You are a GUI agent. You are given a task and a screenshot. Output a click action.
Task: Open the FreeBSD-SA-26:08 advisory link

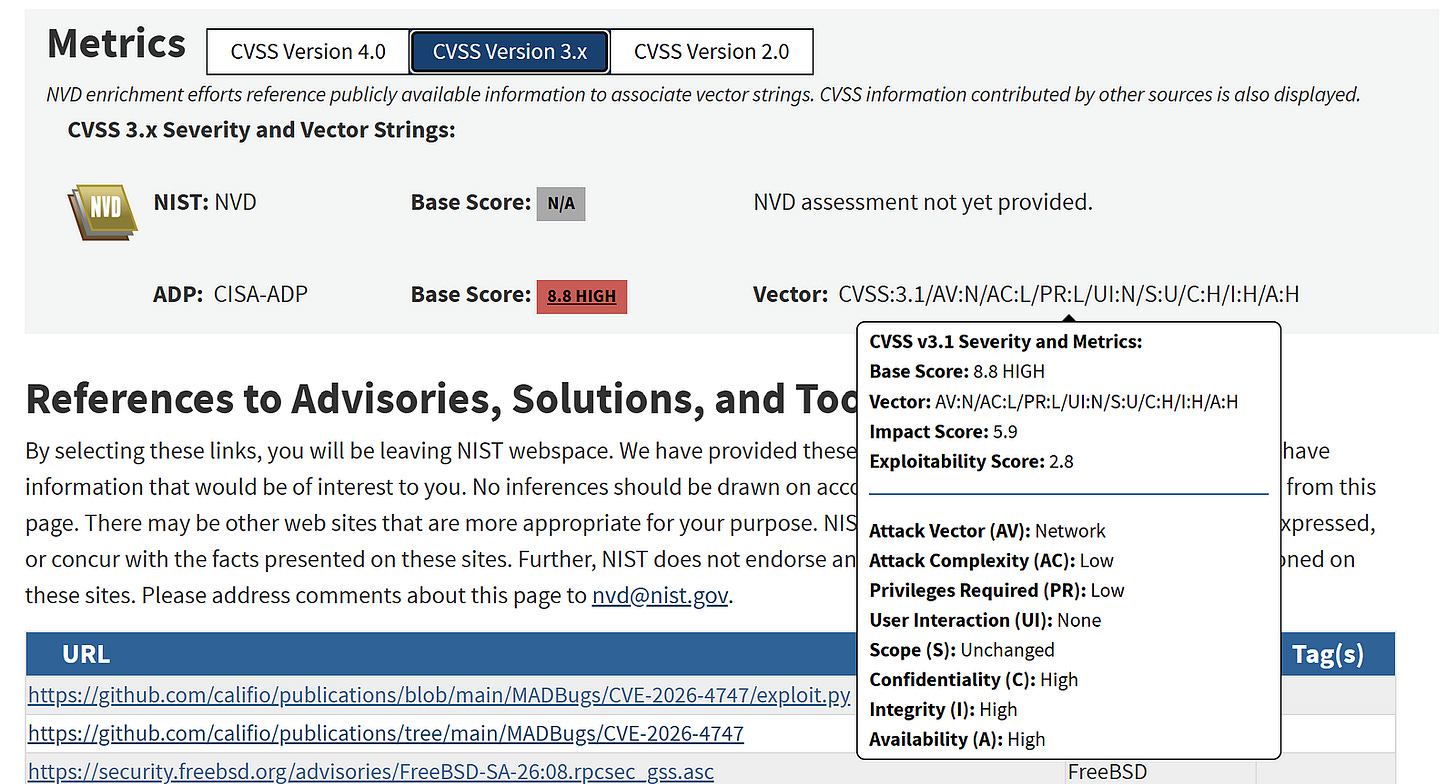(x=371, y=772)
